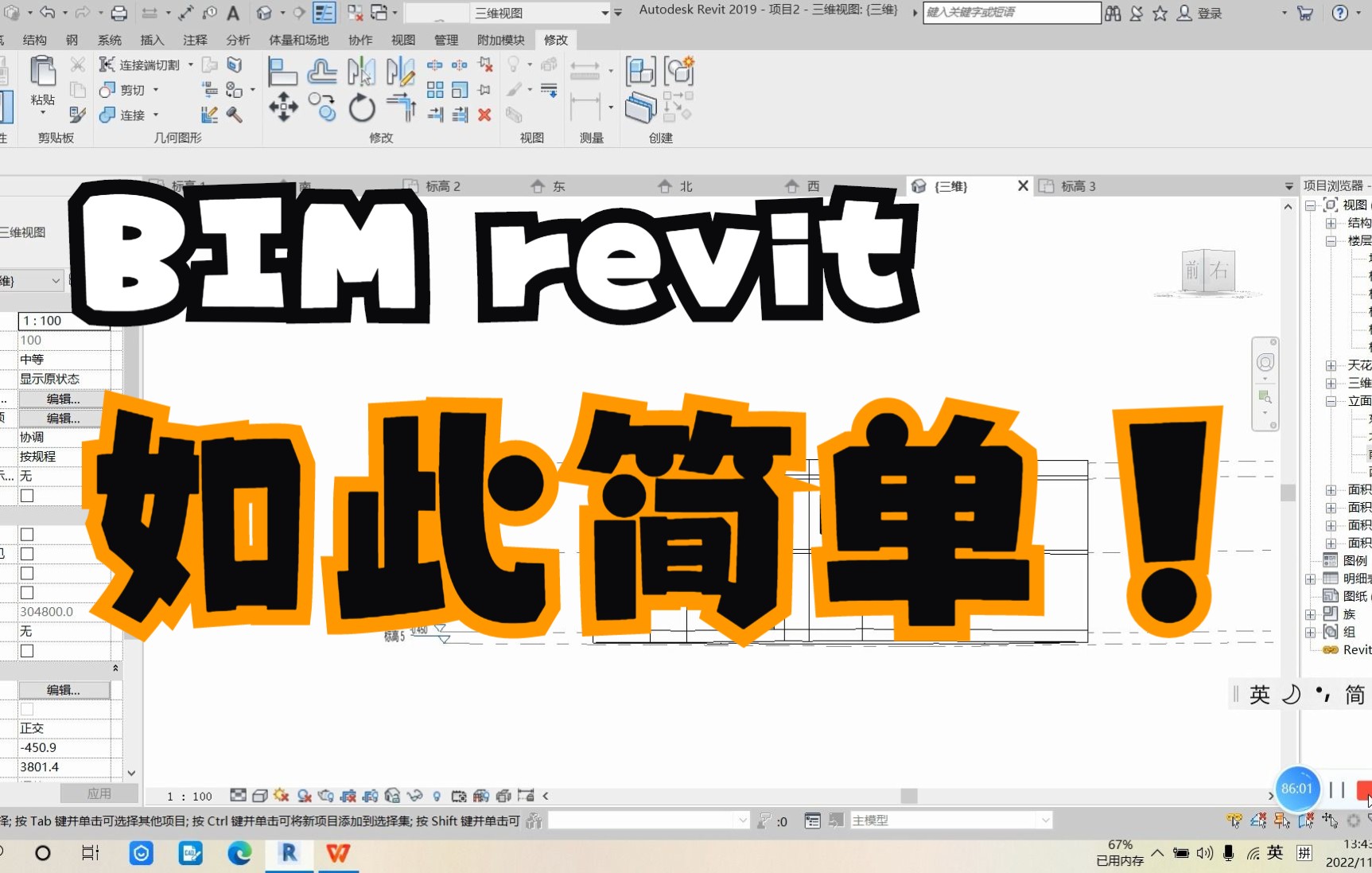Toggle Sun Path icon in view control bar
Image resolution: width=1372 pixels, height=873 pixels.
point(281,796)
